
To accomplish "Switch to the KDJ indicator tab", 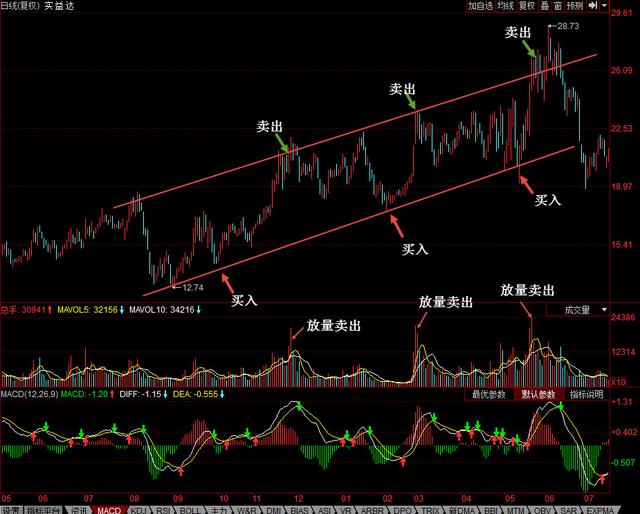I will coord(136,508).
